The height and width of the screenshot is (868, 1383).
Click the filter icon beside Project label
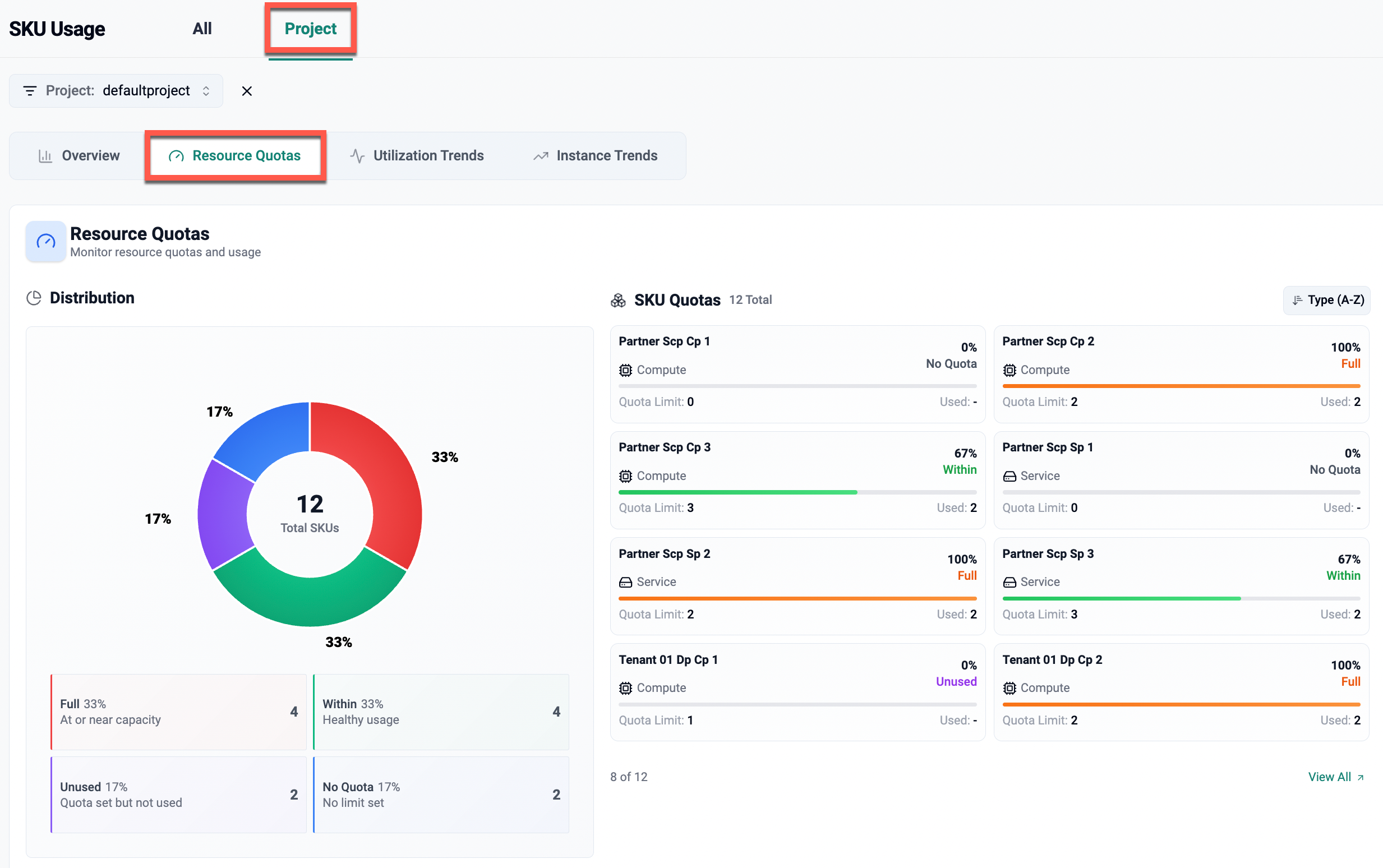(30, 91)
